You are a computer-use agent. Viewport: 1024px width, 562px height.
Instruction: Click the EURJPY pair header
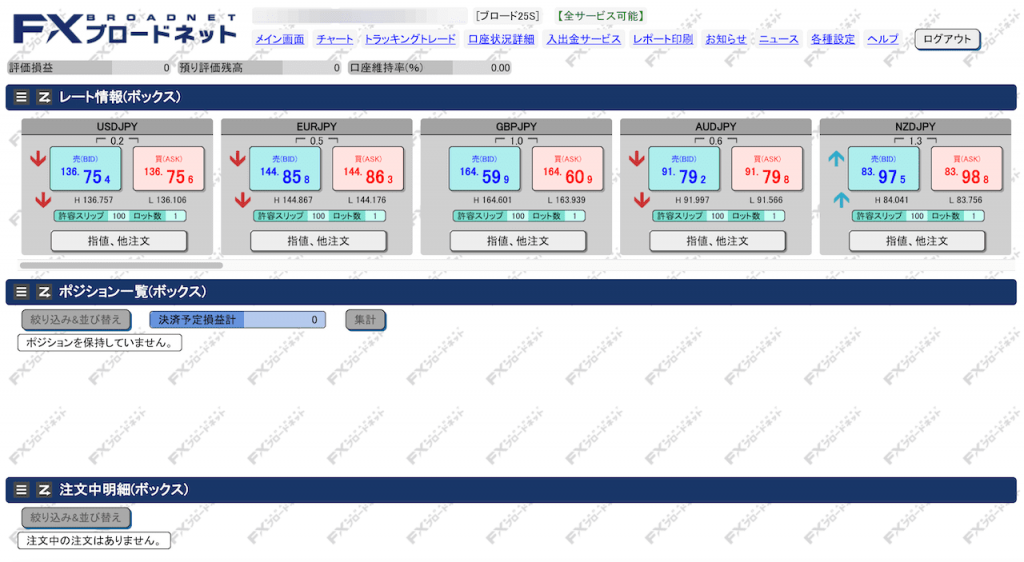(x=317, y=127)
